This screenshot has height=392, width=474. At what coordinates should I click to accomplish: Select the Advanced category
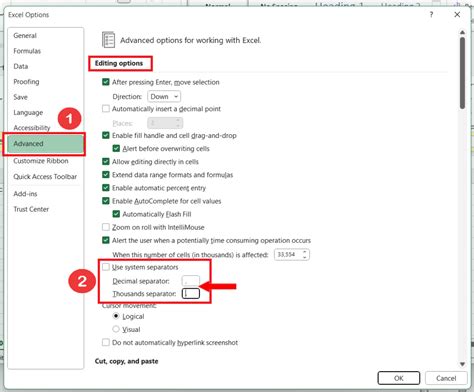45,144
